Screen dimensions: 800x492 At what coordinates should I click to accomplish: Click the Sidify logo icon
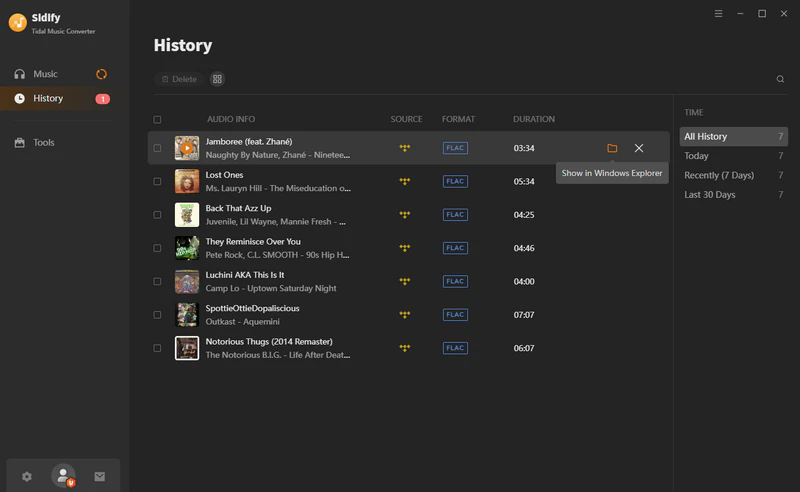(18, 22)
